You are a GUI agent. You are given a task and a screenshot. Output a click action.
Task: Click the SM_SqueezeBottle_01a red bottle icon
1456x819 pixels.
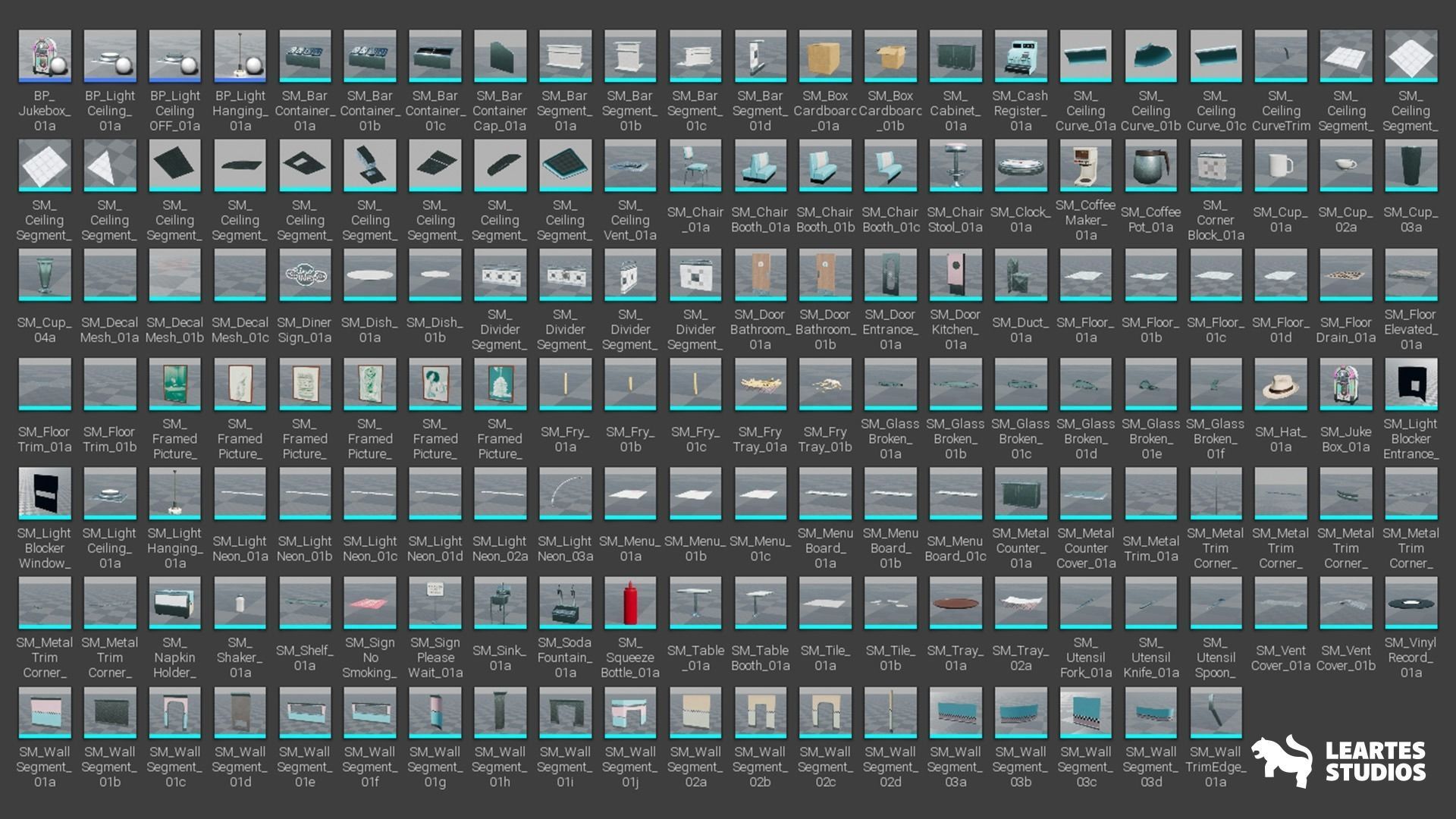click(630, 603)
